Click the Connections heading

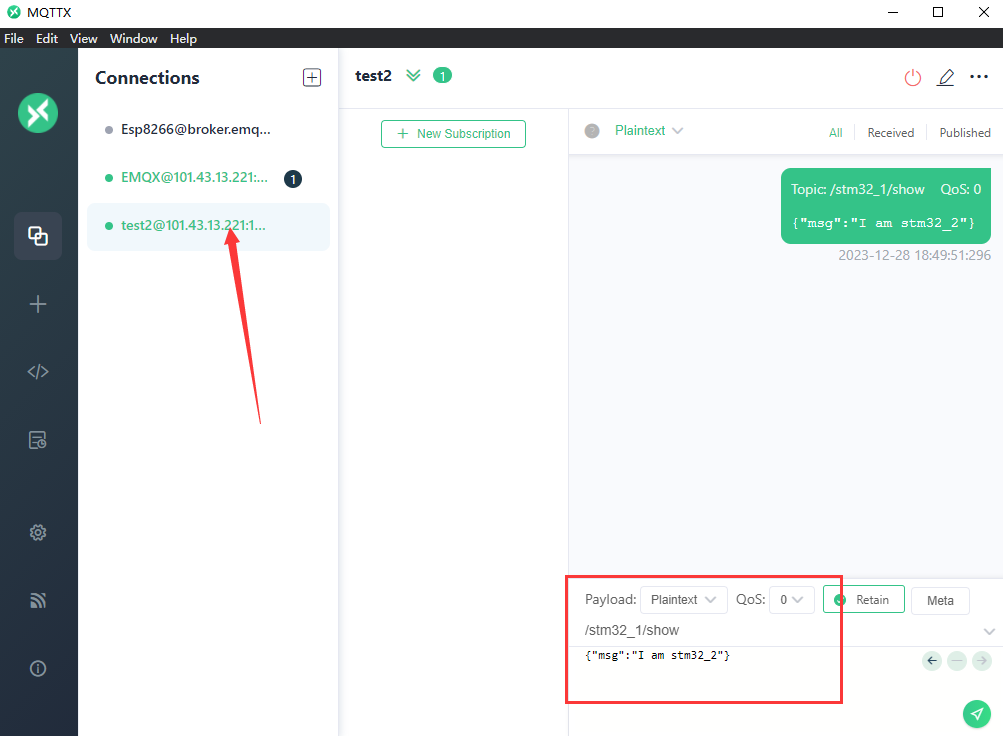(147, 78)
